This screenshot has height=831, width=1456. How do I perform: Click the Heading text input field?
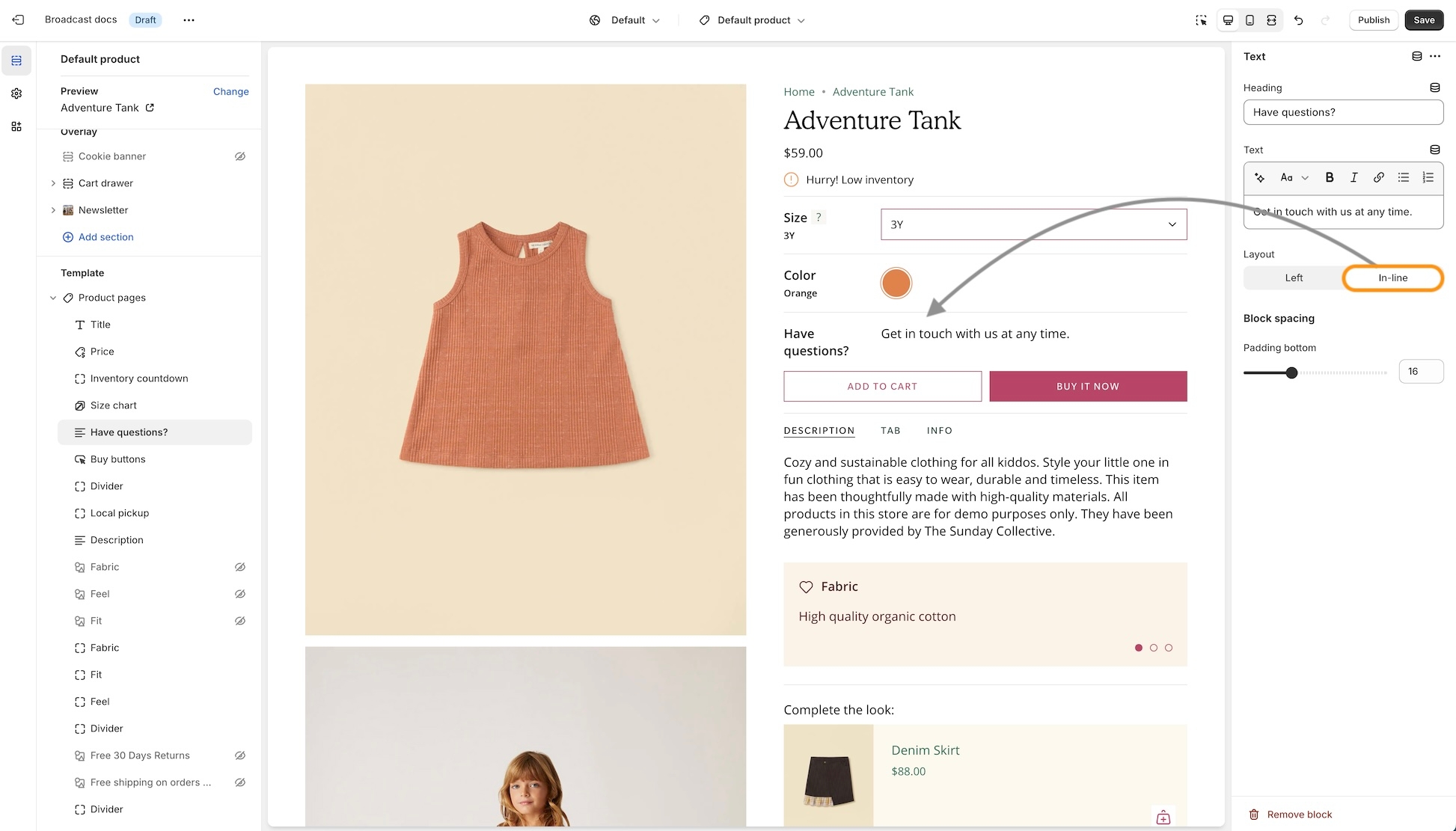(1342, 112)
